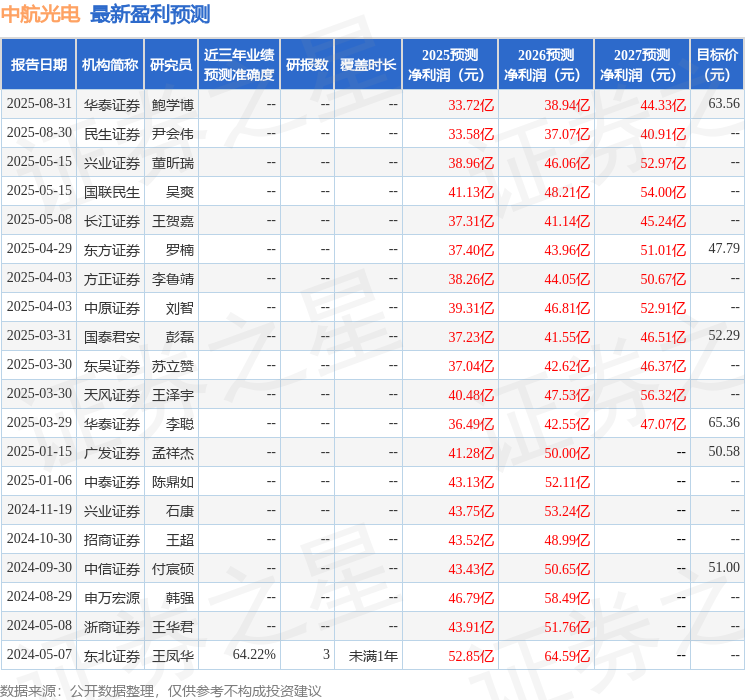Image resolution: width=745 pixels, height=700 pixels.
Task: Click the 2026预测净利润 column header
Action: [x=546, y=65]
